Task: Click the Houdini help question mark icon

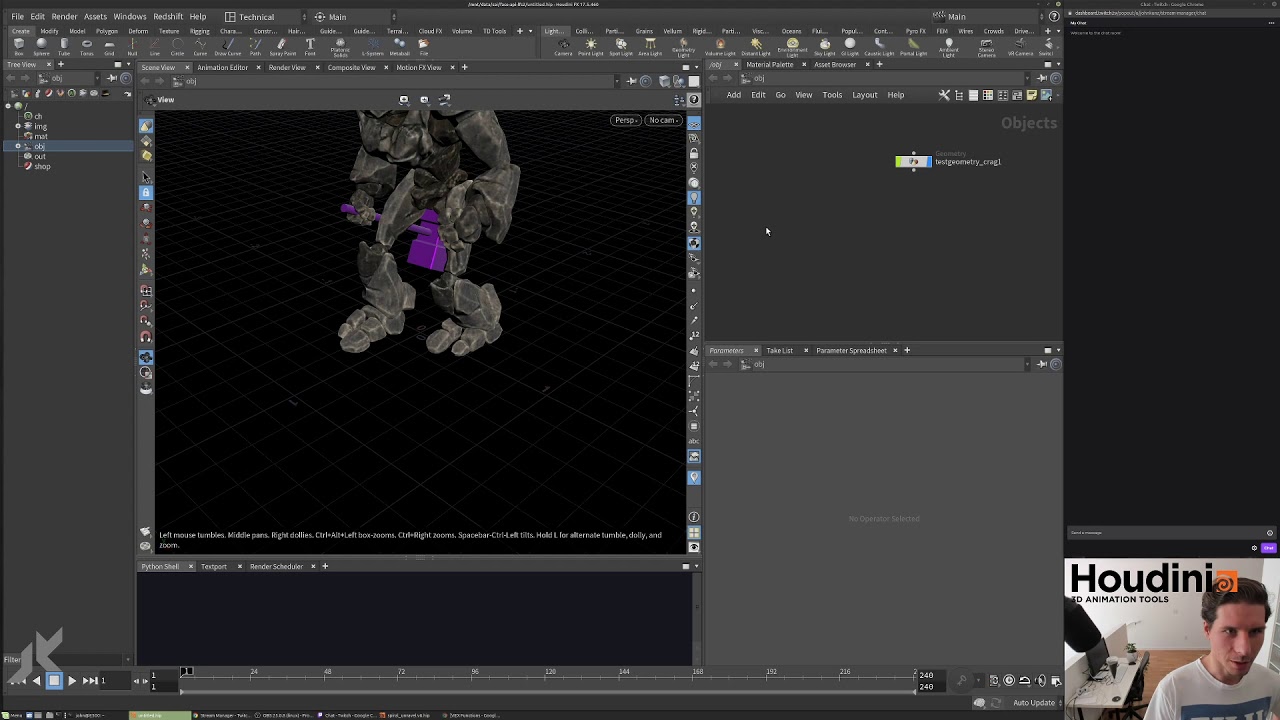Action: pos(1054,17)
